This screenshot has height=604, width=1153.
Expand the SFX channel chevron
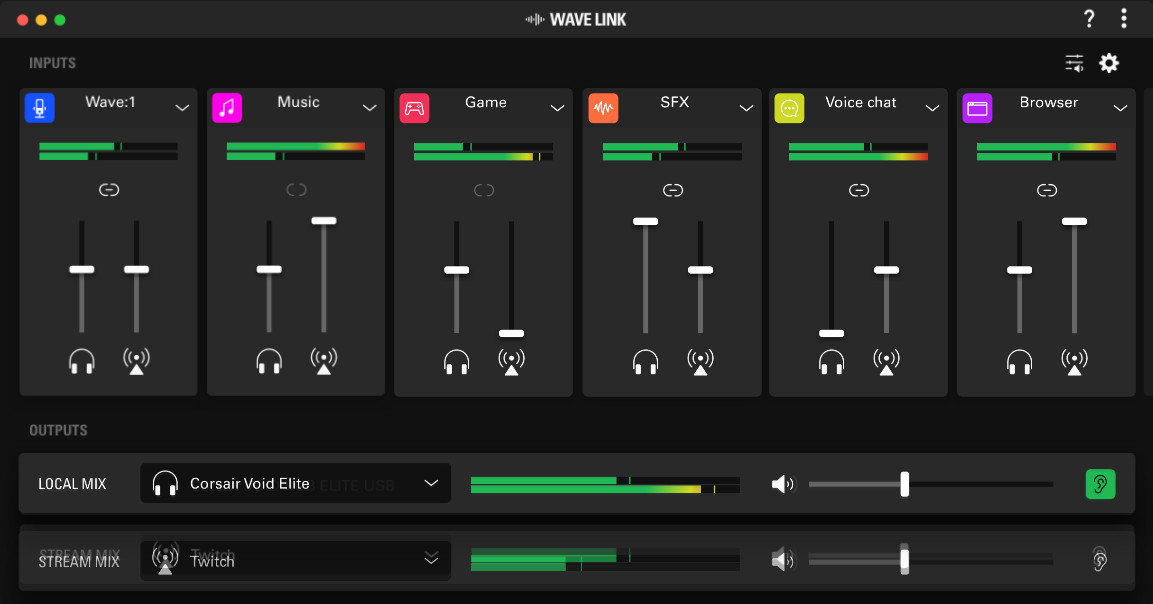tap(746, 108)
